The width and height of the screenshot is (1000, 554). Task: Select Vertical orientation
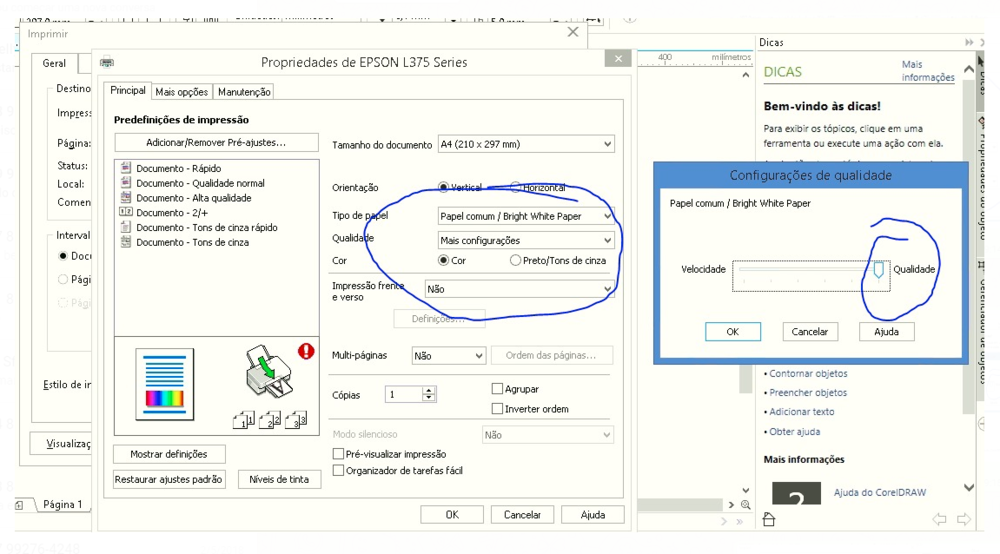pos(443,187)
